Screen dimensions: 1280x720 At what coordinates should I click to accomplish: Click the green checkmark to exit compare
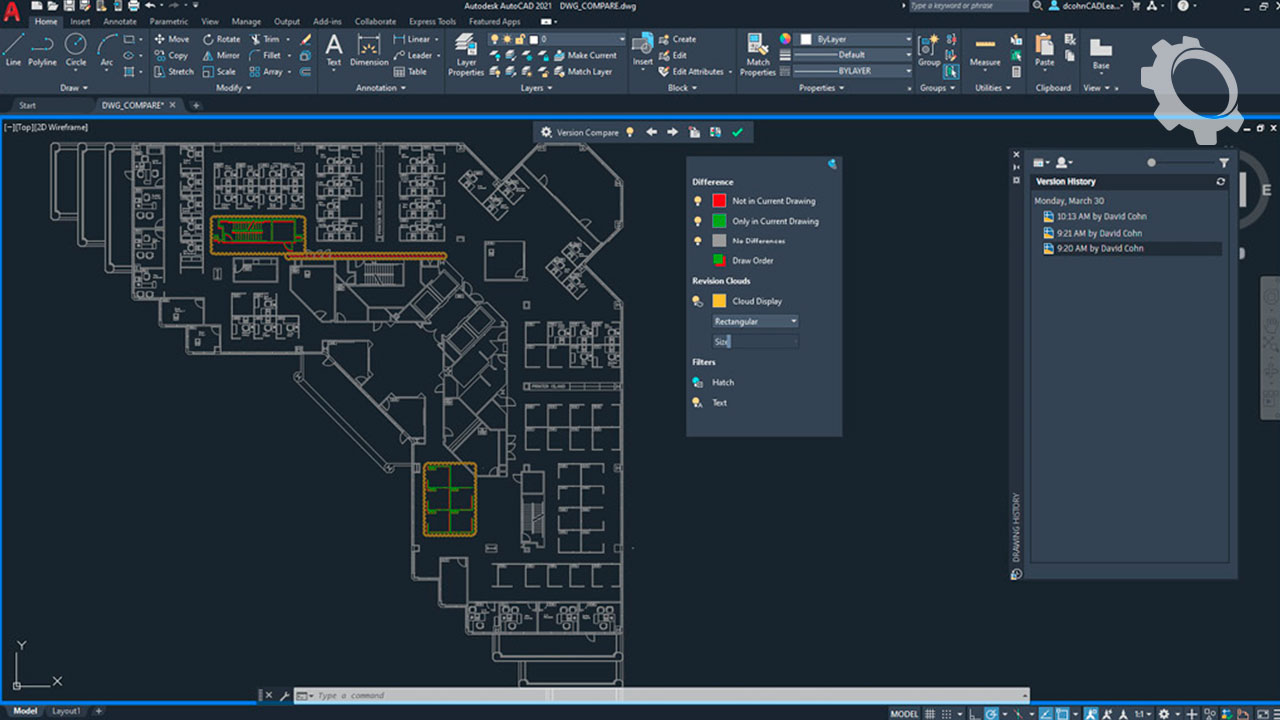(738, 132)
